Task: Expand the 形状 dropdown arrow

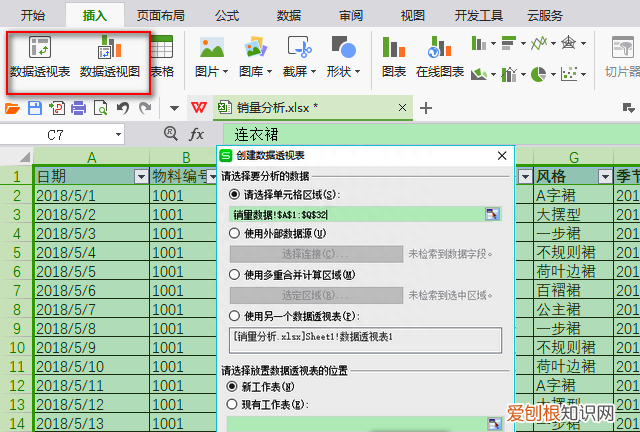Action: 358,72
